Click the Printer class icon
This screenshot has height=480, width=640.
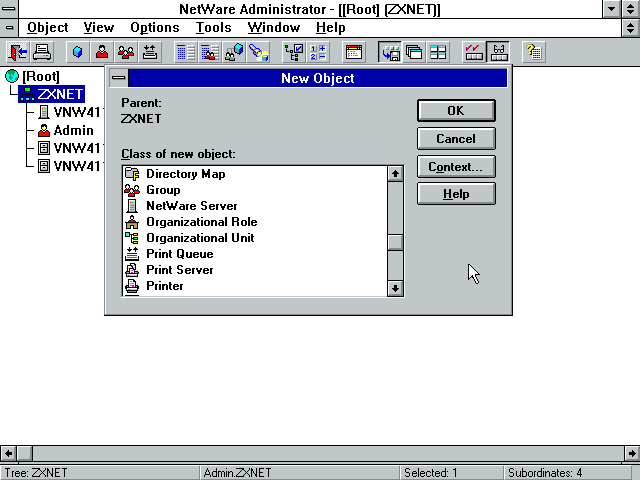132,286
